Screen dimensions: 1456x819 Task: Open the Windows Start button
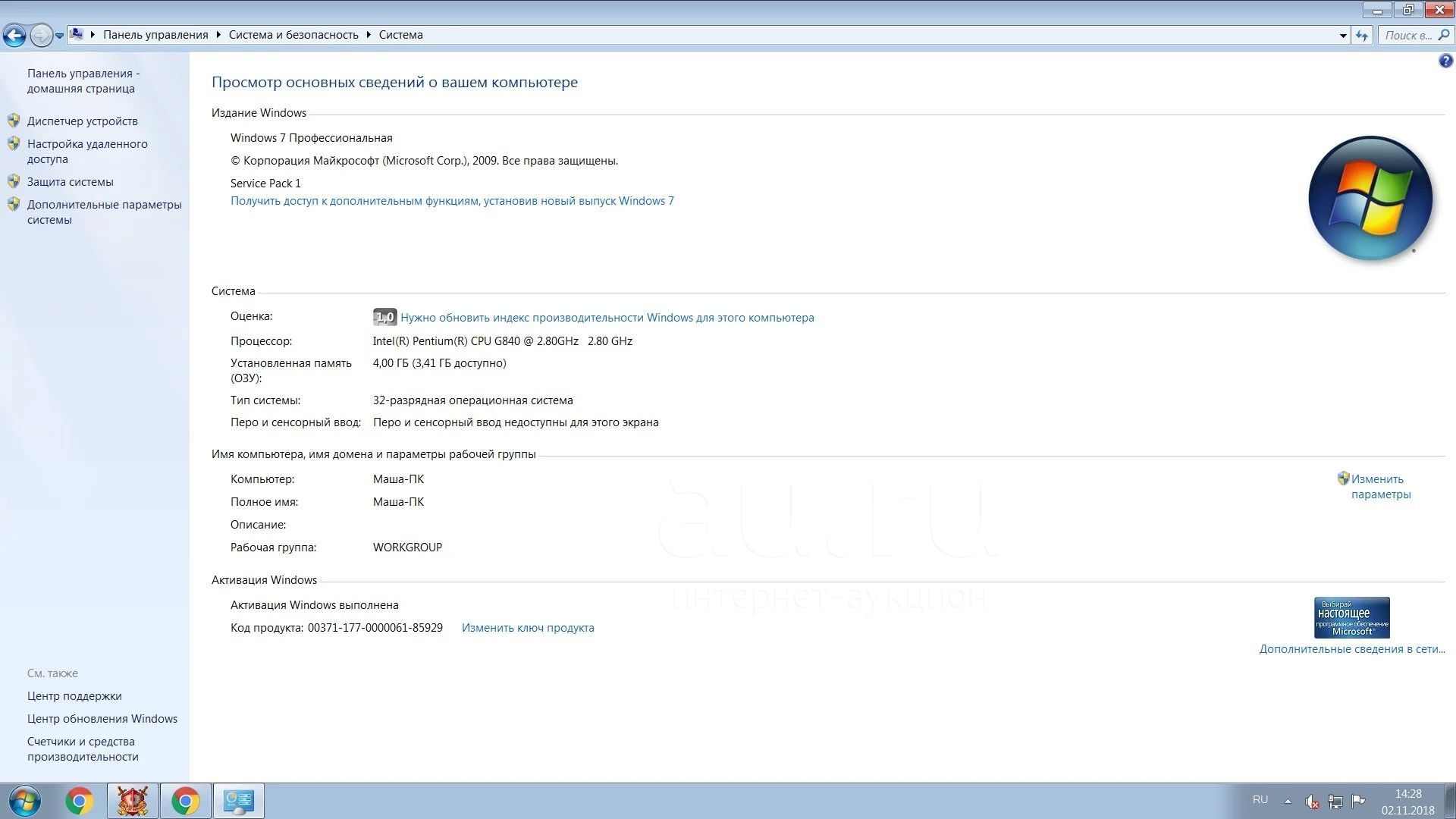coord(24,801)
